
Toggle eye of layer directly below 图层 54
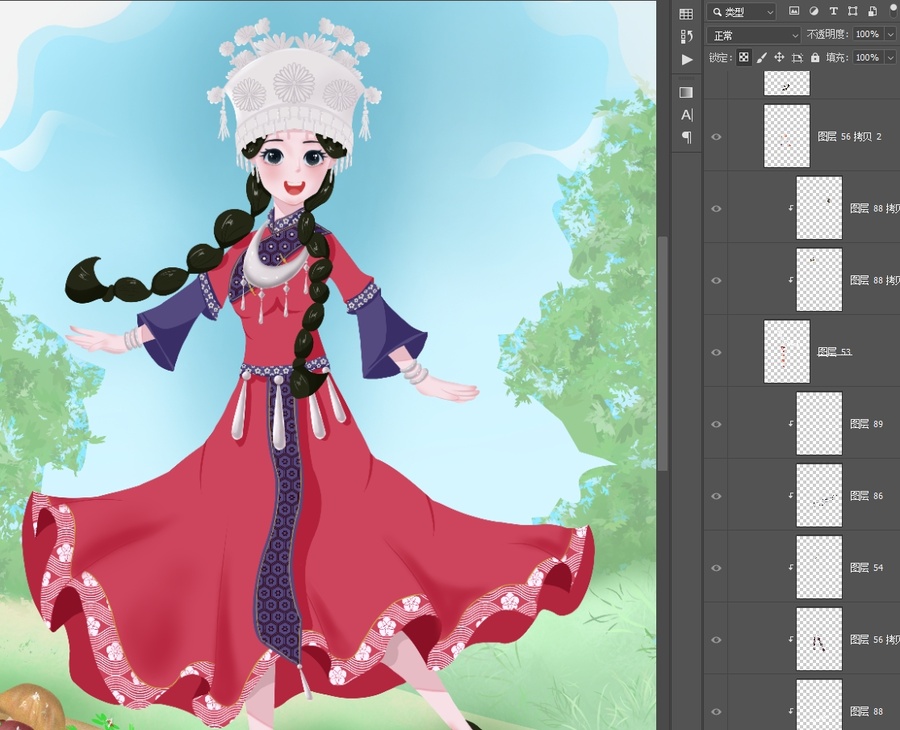pyautogui.click(x=716, y=639)
